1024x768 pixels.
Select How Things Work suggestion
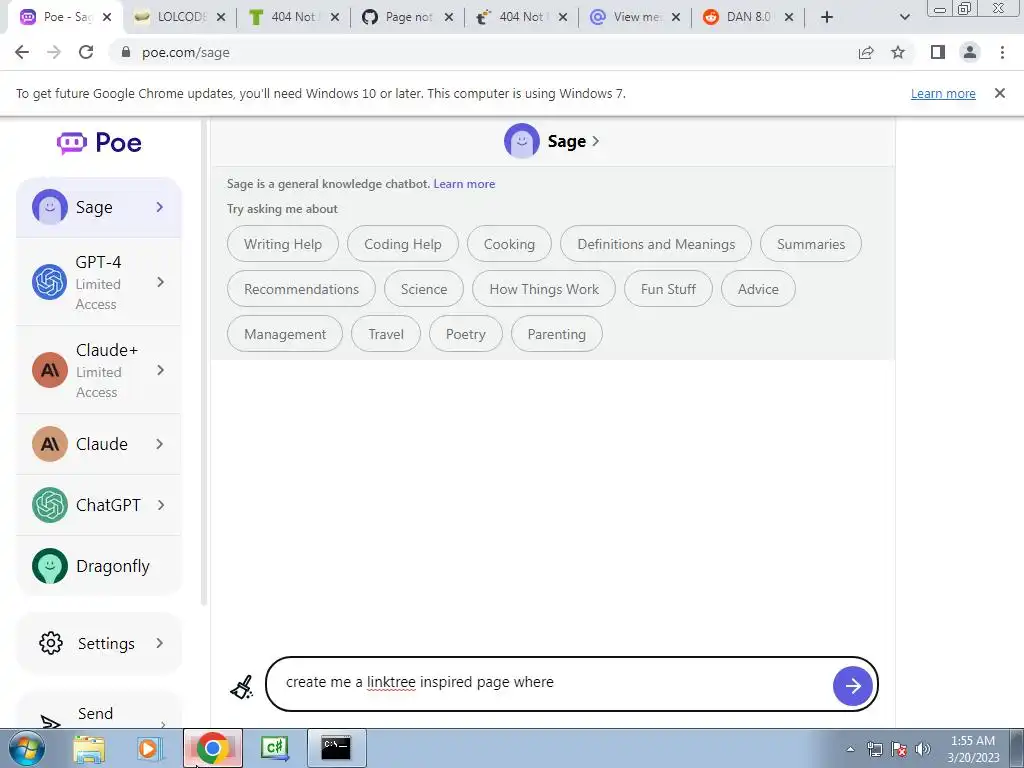[544, 289]
